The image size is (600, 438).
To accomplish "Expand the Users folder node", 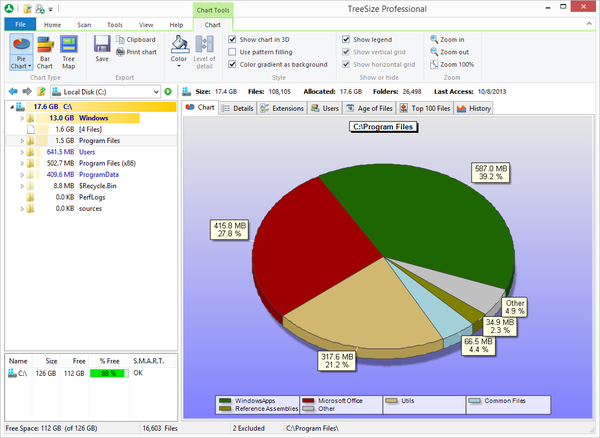I will (x=22, y=152).
